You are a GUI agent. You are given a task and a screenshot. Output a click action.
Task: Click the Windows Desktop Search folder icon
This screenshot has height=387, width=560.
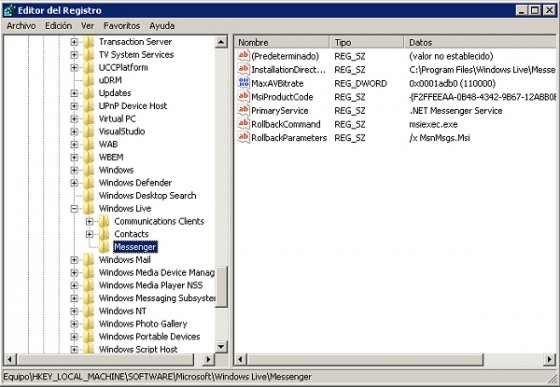tap(89, 196)
